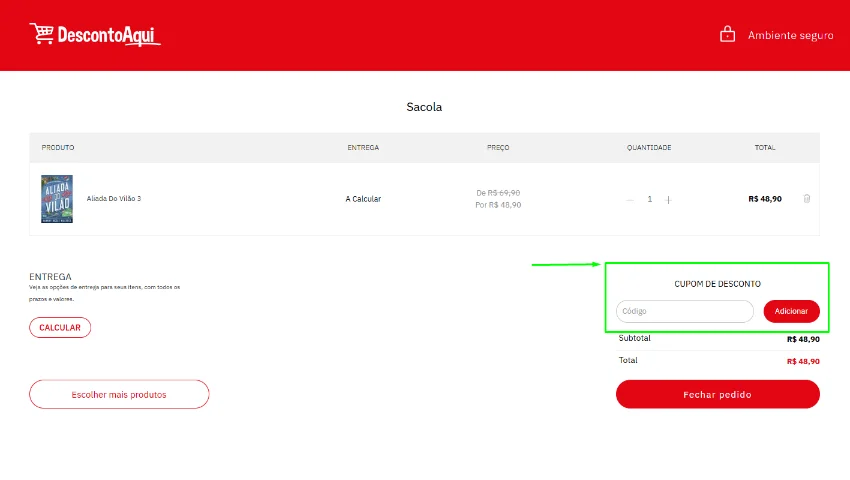The image size is (850, 480).
Task: Click the PRODUTO column header
Action: [x=58, y=148]
